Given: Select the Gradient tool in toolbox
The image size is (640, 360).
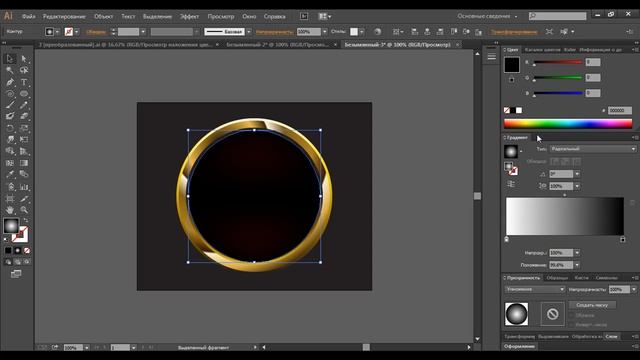Looking at the screenshot, I should click(24, 163).
